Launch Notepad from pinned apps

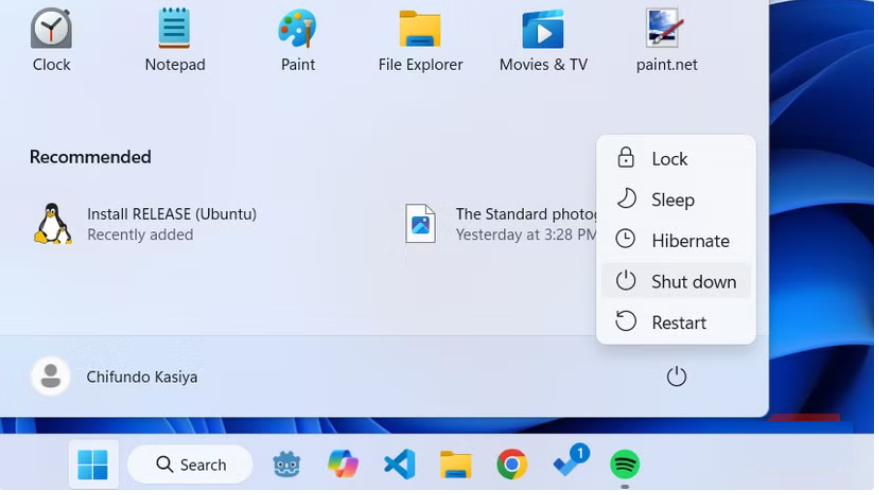[174, 40]
